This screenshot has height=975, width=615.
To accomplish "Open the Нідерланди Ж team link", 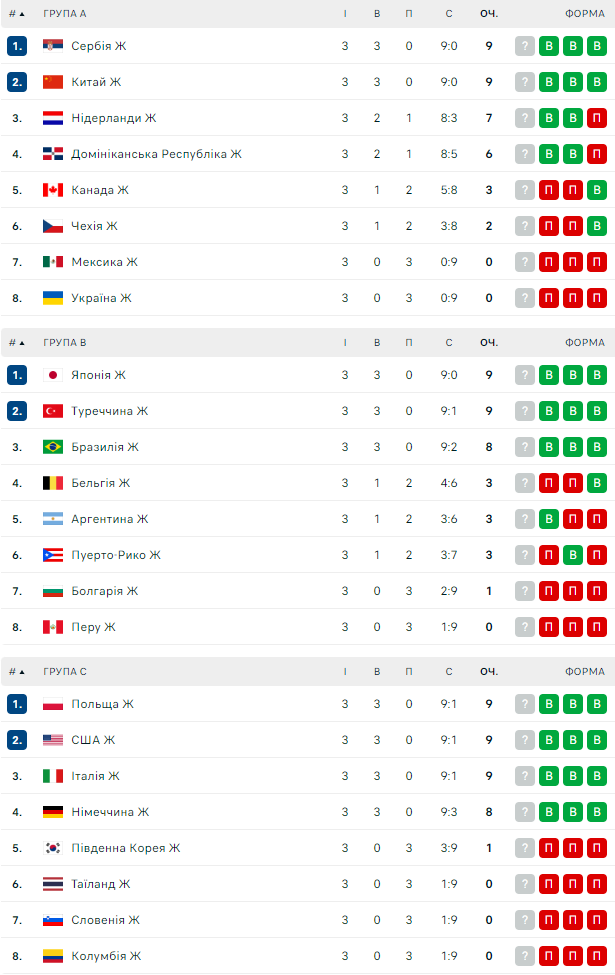I will 114,118.
